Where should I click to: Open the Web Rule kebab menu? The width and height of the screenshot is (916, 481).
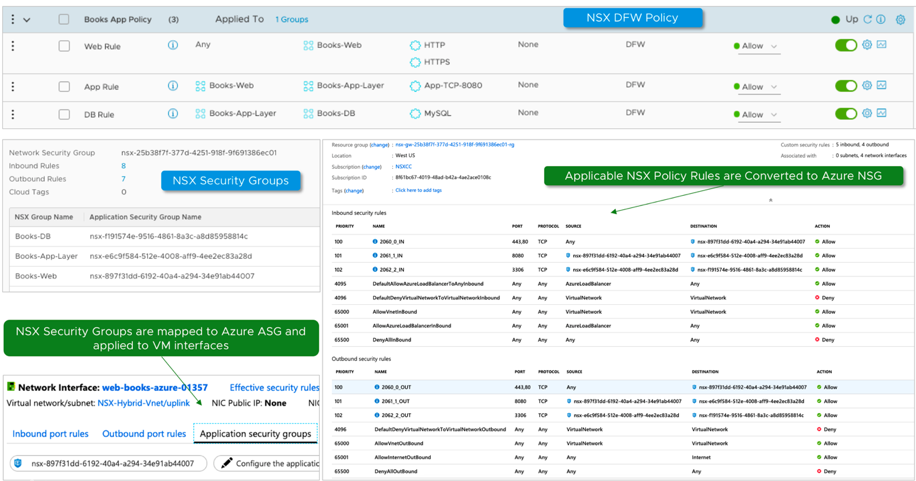pos(12,46)
